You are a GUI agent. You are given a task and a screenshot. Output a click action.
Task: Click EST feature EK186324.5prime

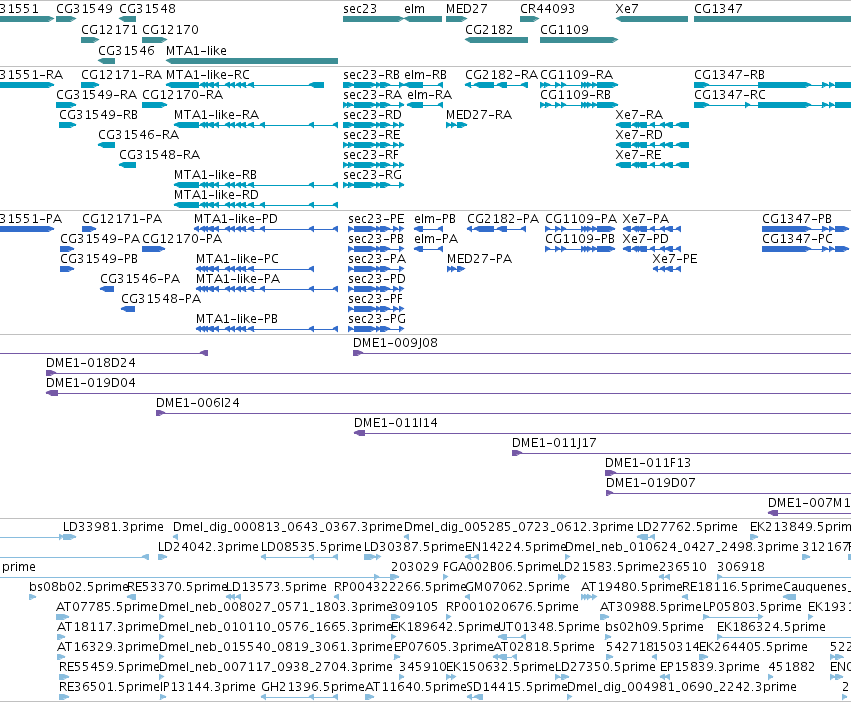784,637
